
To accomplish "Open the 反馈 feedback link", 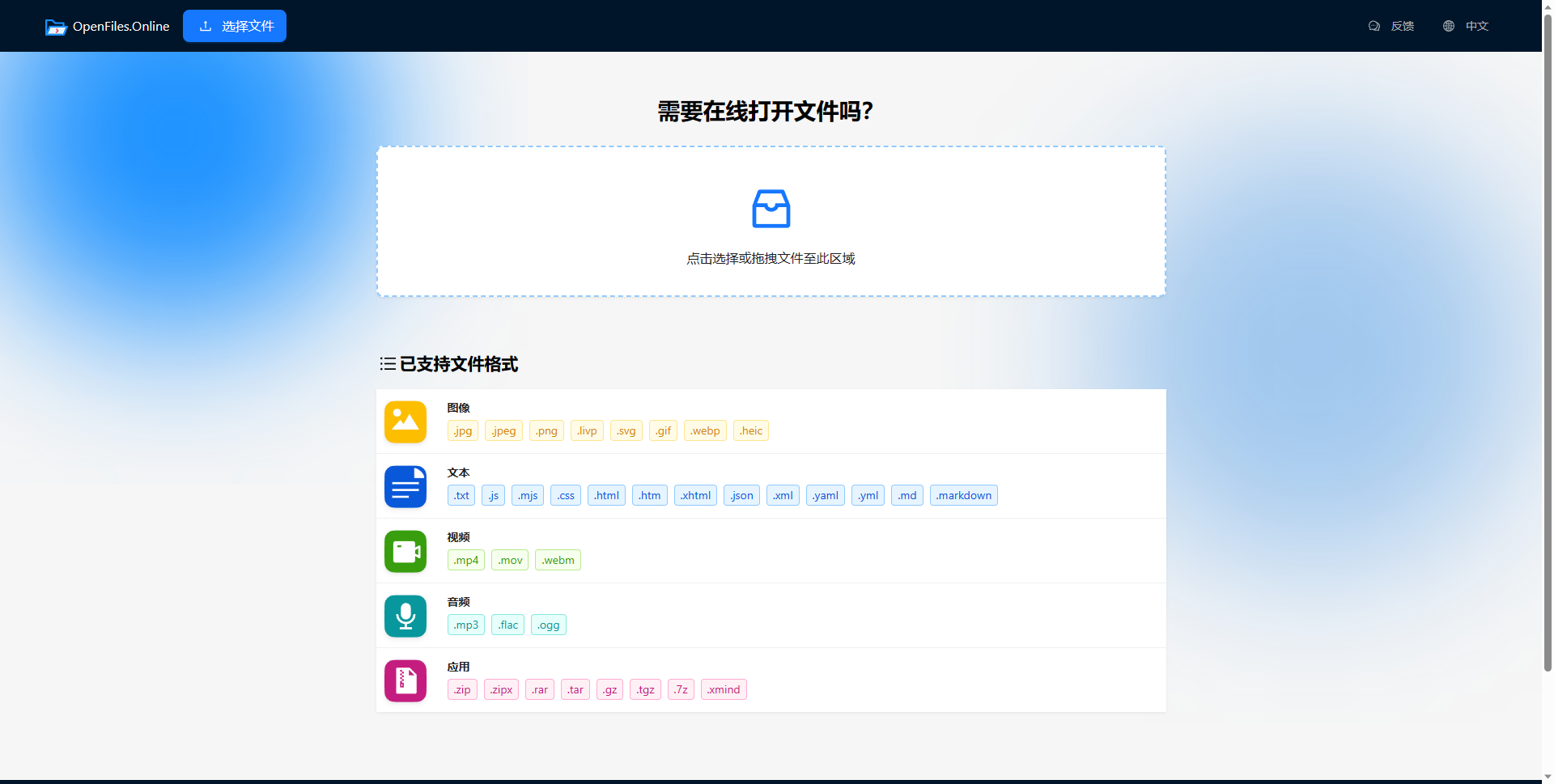I will (1391, 26).
